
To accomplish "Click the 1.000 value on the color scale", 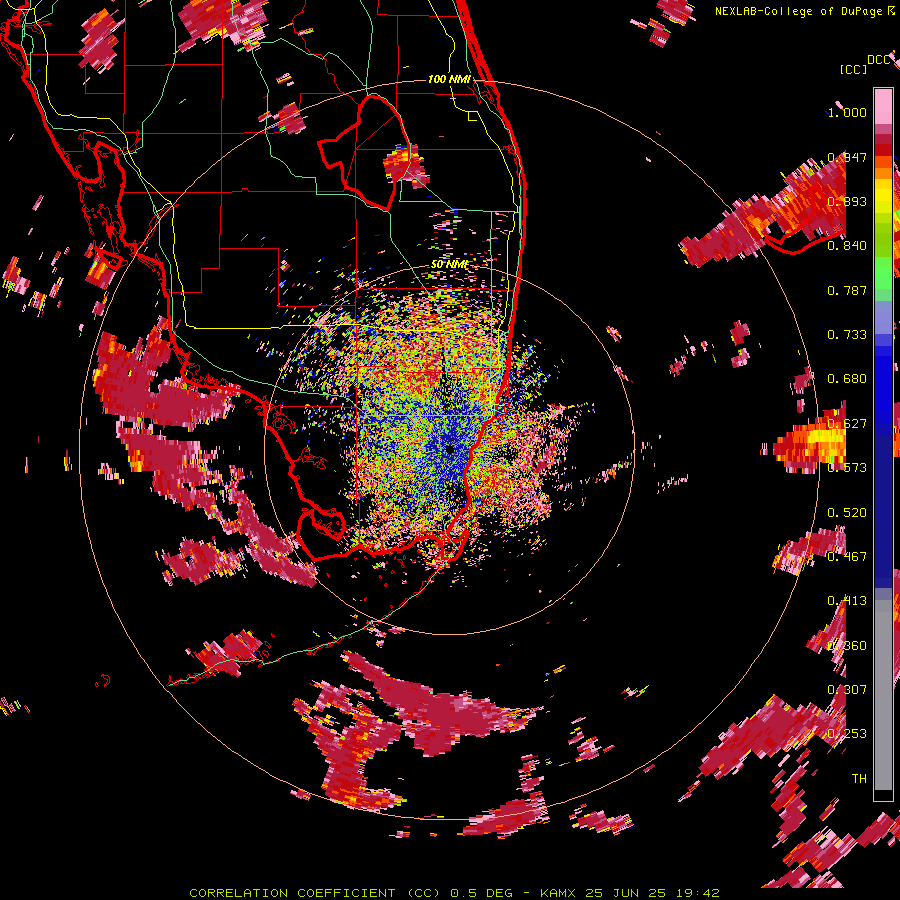I will tap(847, 112).
